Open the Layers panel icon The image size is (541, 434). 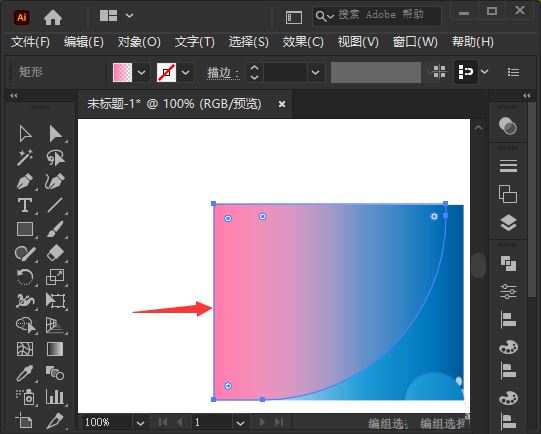coord(508,223)
